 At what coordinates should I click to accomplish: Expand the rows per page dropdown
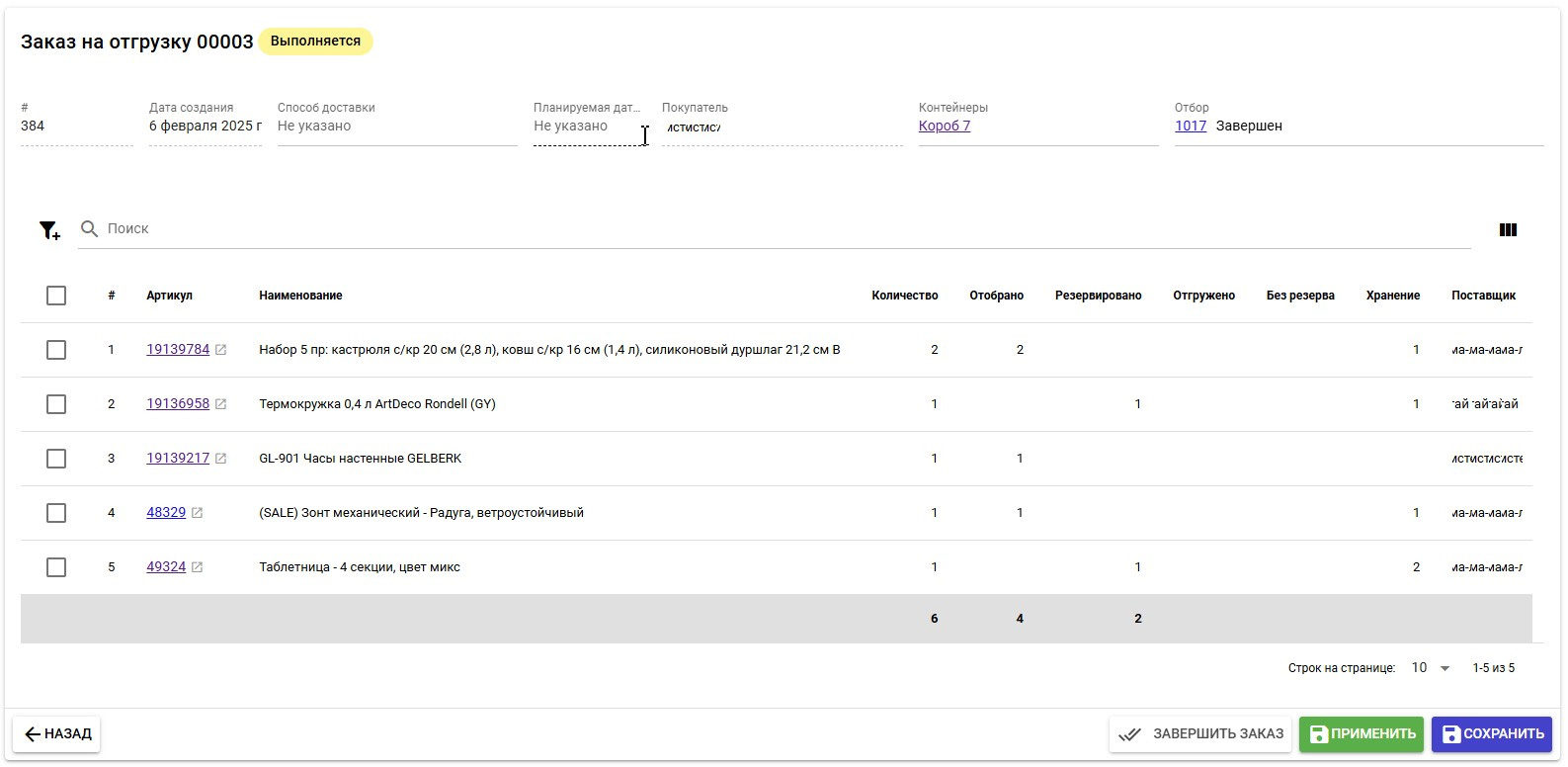click(x=1431, y=668)
